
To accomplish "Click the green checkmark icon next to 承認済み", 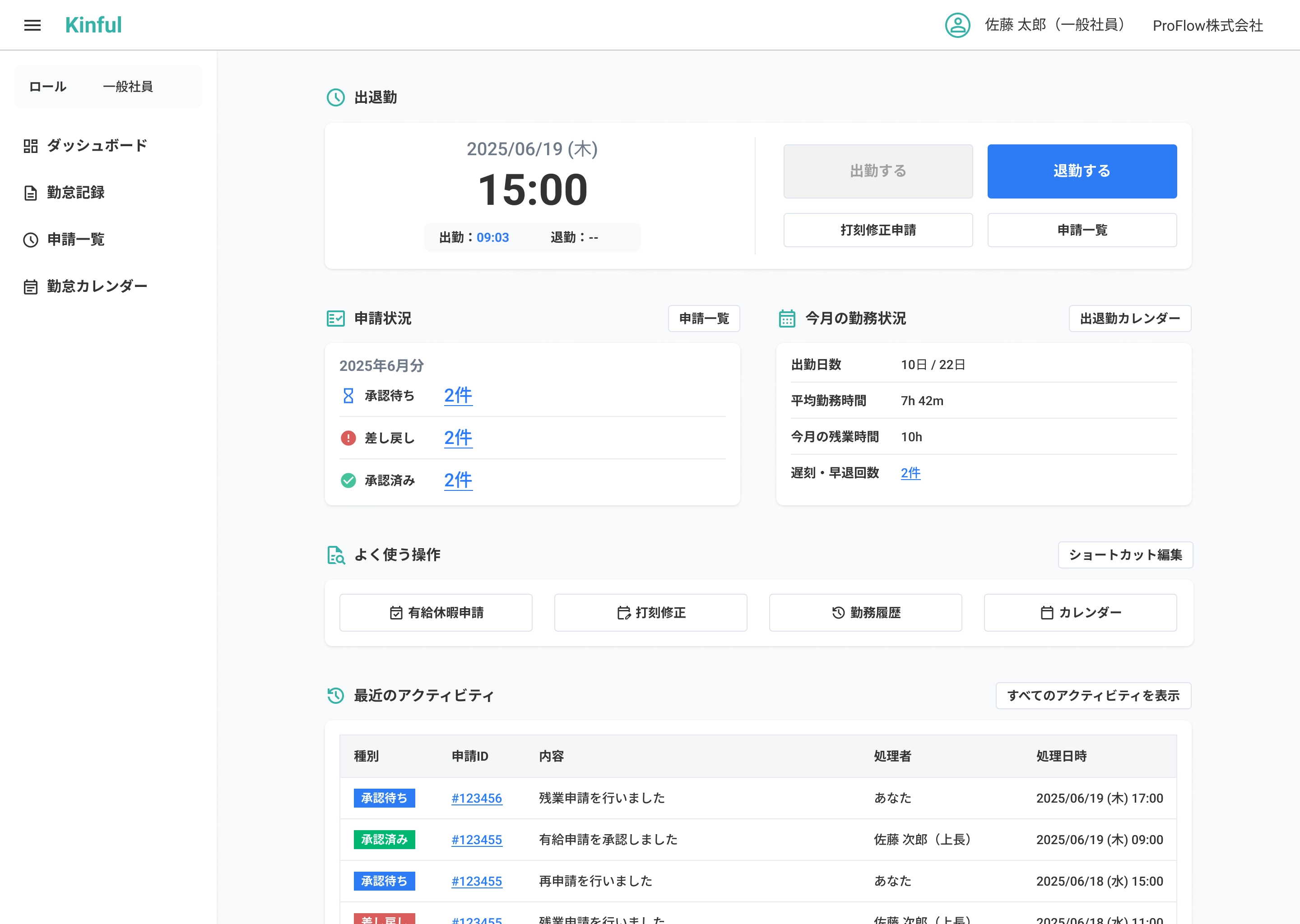I will click(x=348, y=480).
